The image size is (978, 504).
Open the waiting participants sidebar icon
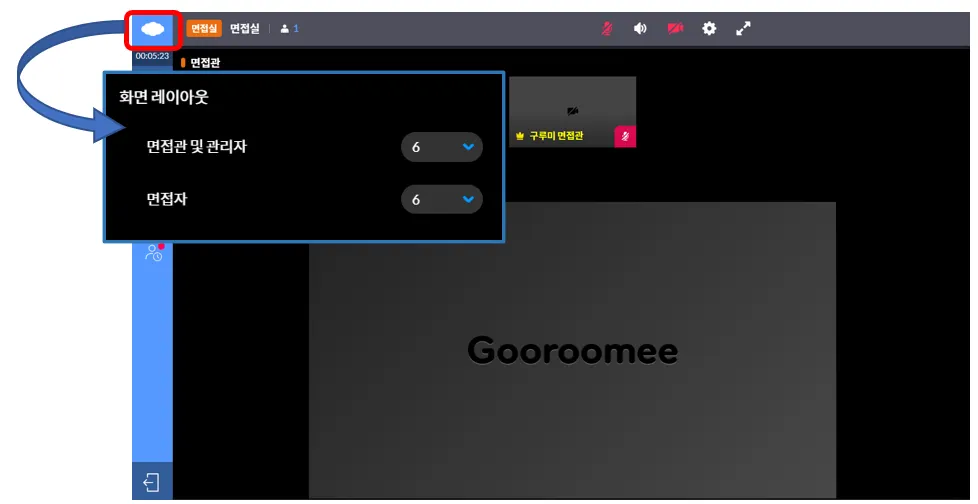(153, 253)
